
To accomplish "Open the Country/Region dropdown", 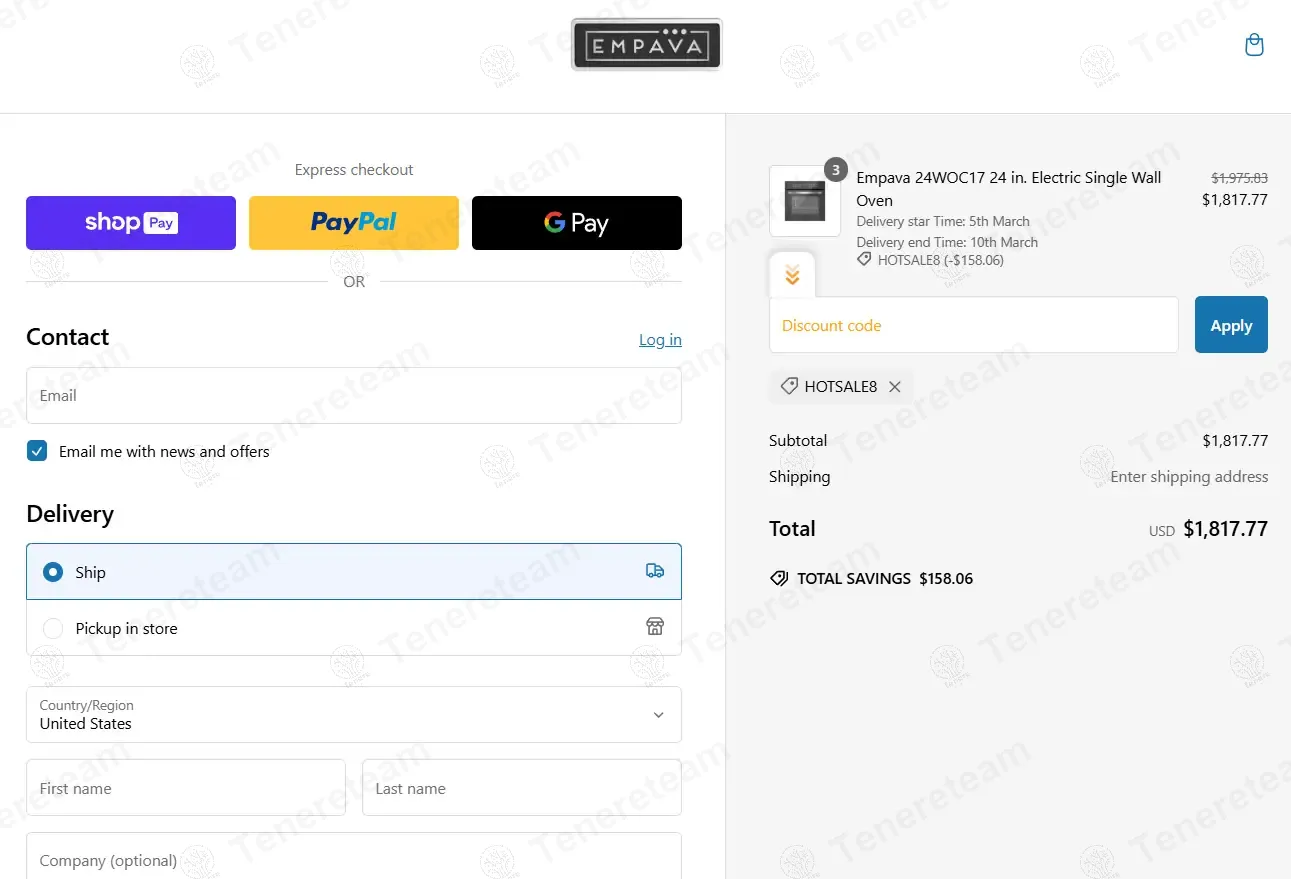I will click(354, 714).
